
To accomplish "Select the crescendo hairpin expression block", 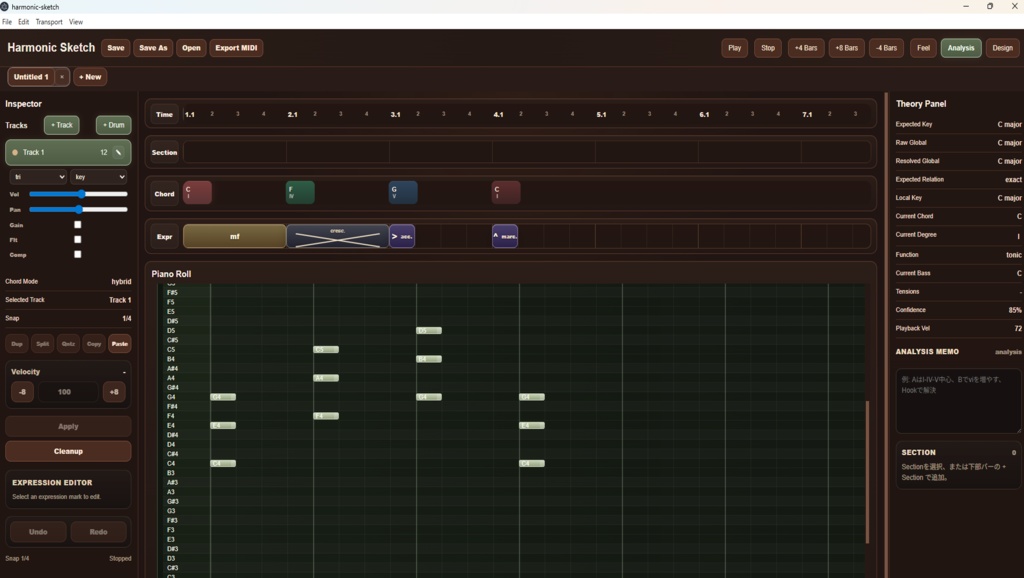I will click(x=338, y=236).
